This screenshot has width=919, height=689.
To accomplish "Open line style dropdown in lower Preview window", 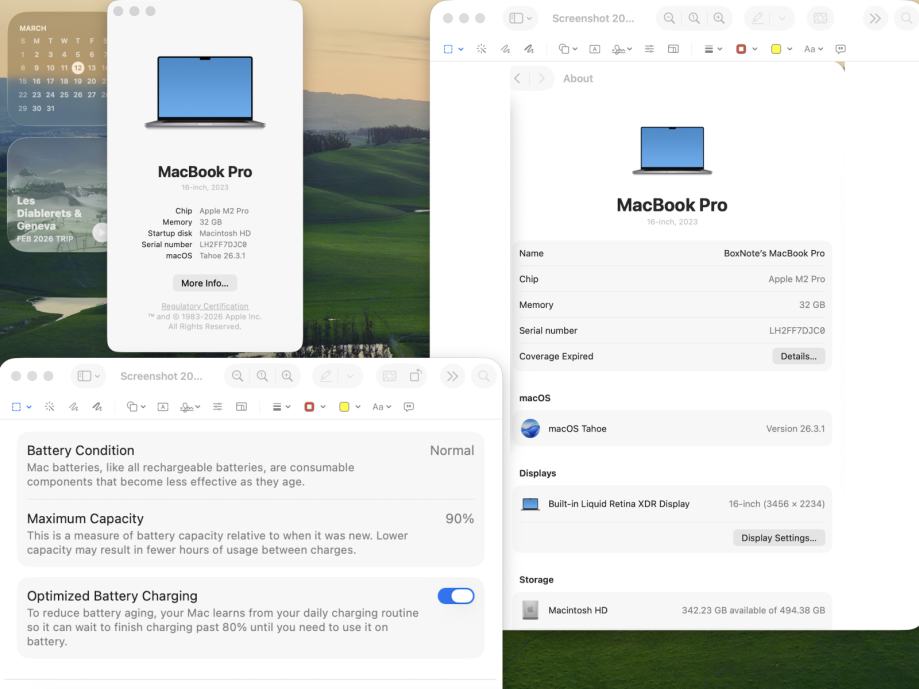I will (281, 407).
